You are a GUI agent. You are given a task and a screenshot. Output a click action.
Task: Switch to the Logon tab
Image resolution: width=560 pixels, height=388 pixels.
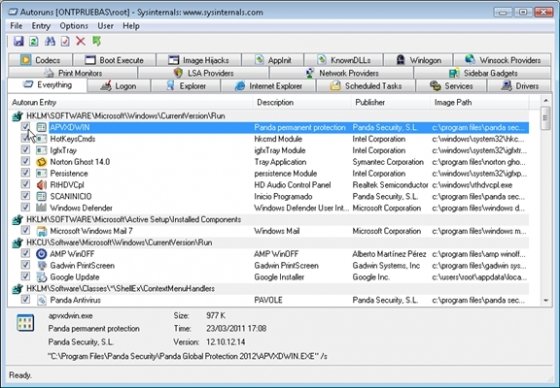click(119, 86)
